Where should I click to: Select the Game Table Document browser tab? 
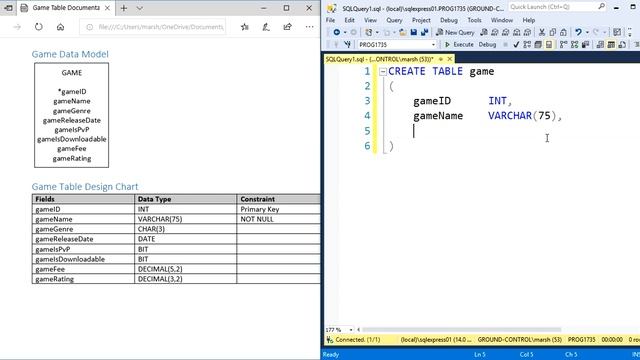point(66,8)
